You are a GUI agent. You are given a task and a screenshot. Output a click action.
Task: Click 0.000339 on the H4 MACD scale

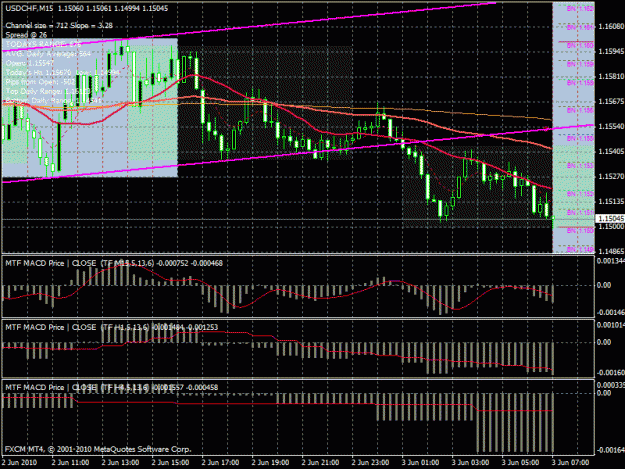coord(610,385)
